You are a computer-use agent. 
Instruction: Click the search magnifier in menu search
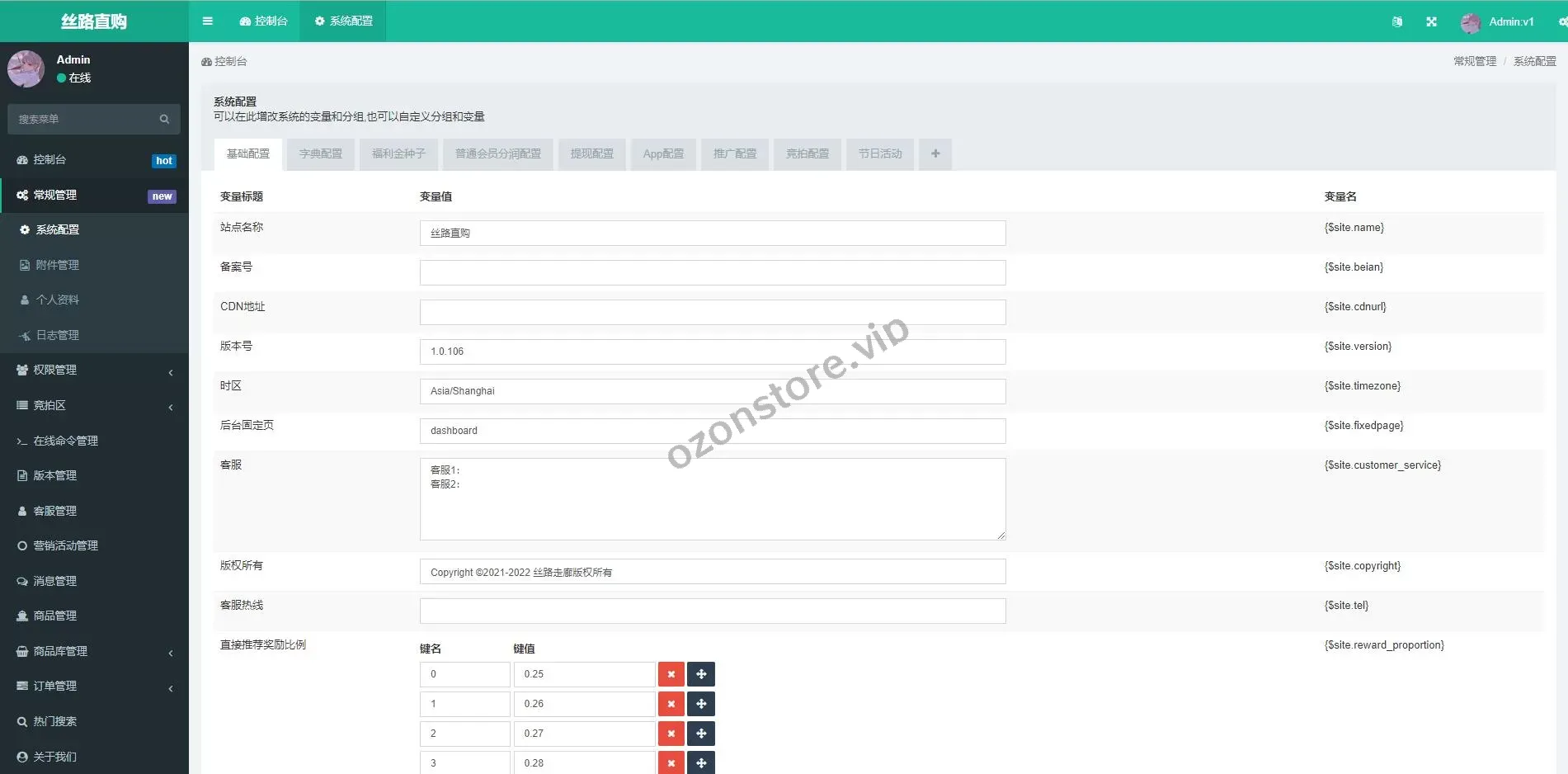(164, 120)
